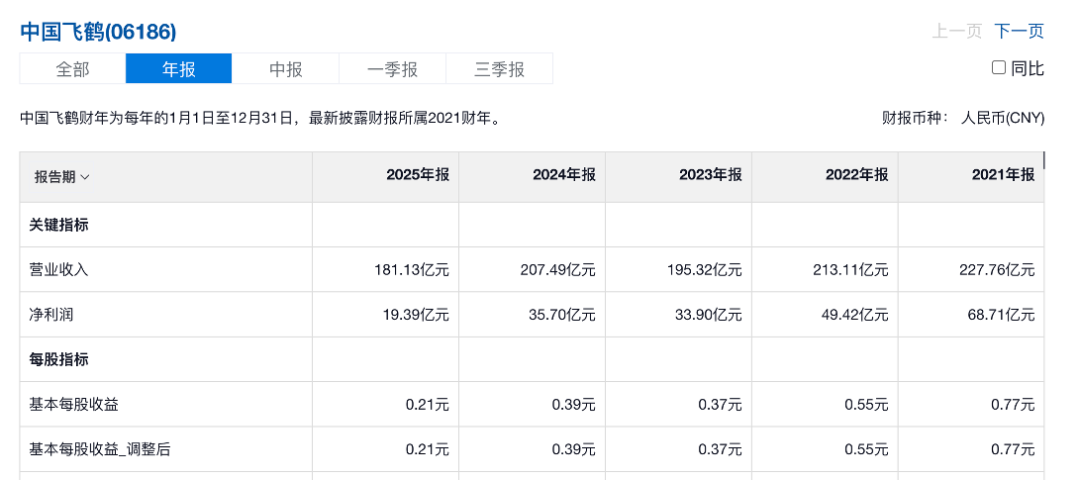Click the 2023年报 column header
The width and height of the screenshot is (1080, 480).
coord(710,175)
